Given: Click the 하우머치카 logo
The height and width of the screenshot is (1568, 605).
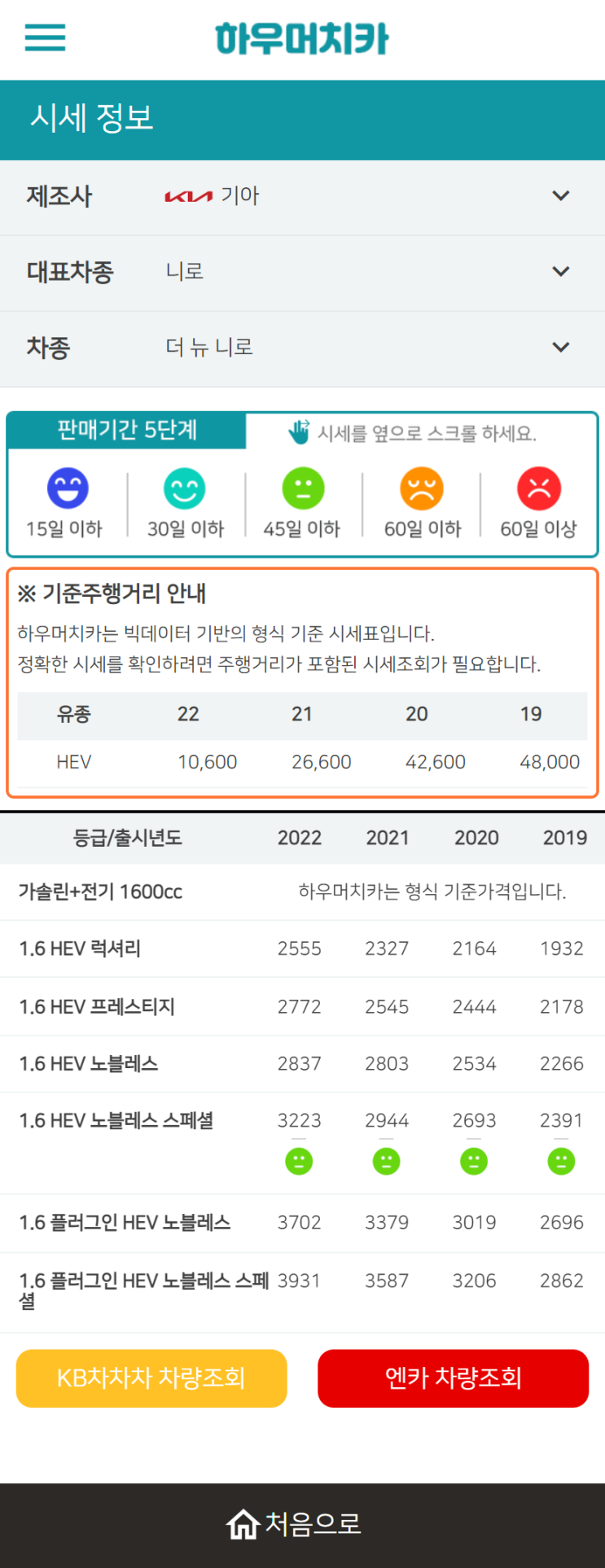Looking at the screenshot, I should tap(302, 38).
